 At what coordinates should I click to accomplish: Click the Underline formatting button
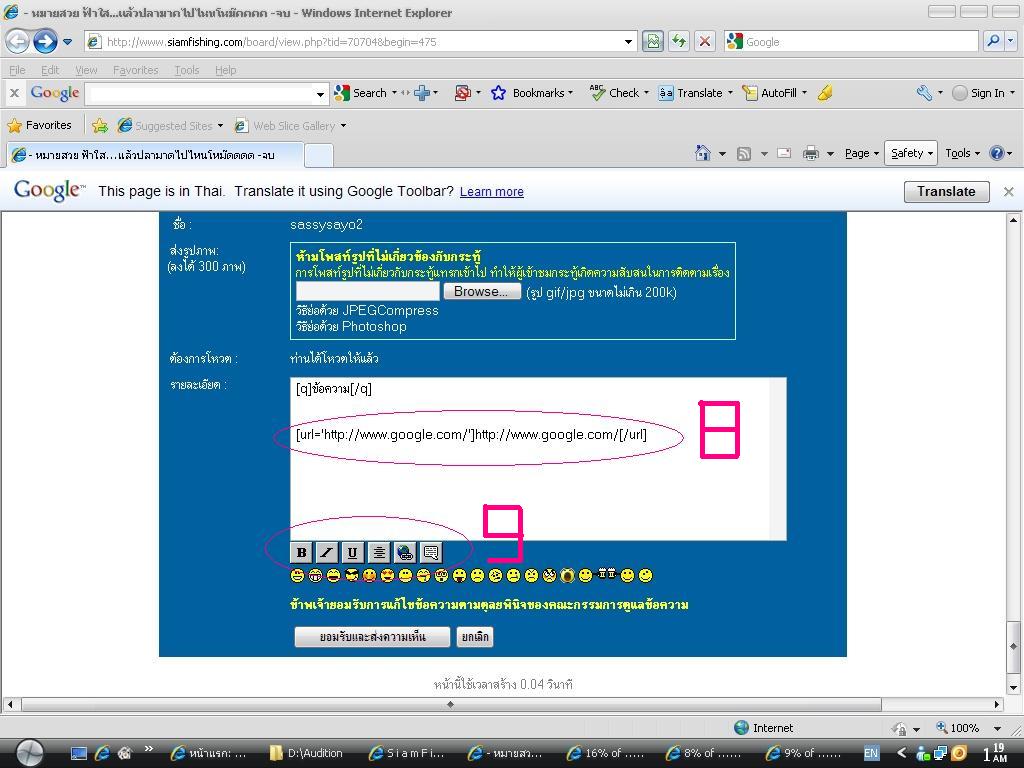pos(352,552)
